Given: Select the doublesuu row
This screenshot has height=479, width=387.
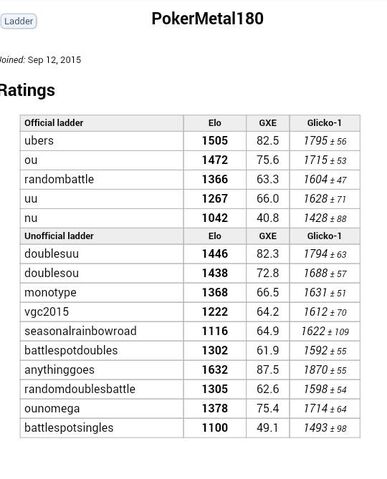Looking at the screenshot, I should pos(190,254).
